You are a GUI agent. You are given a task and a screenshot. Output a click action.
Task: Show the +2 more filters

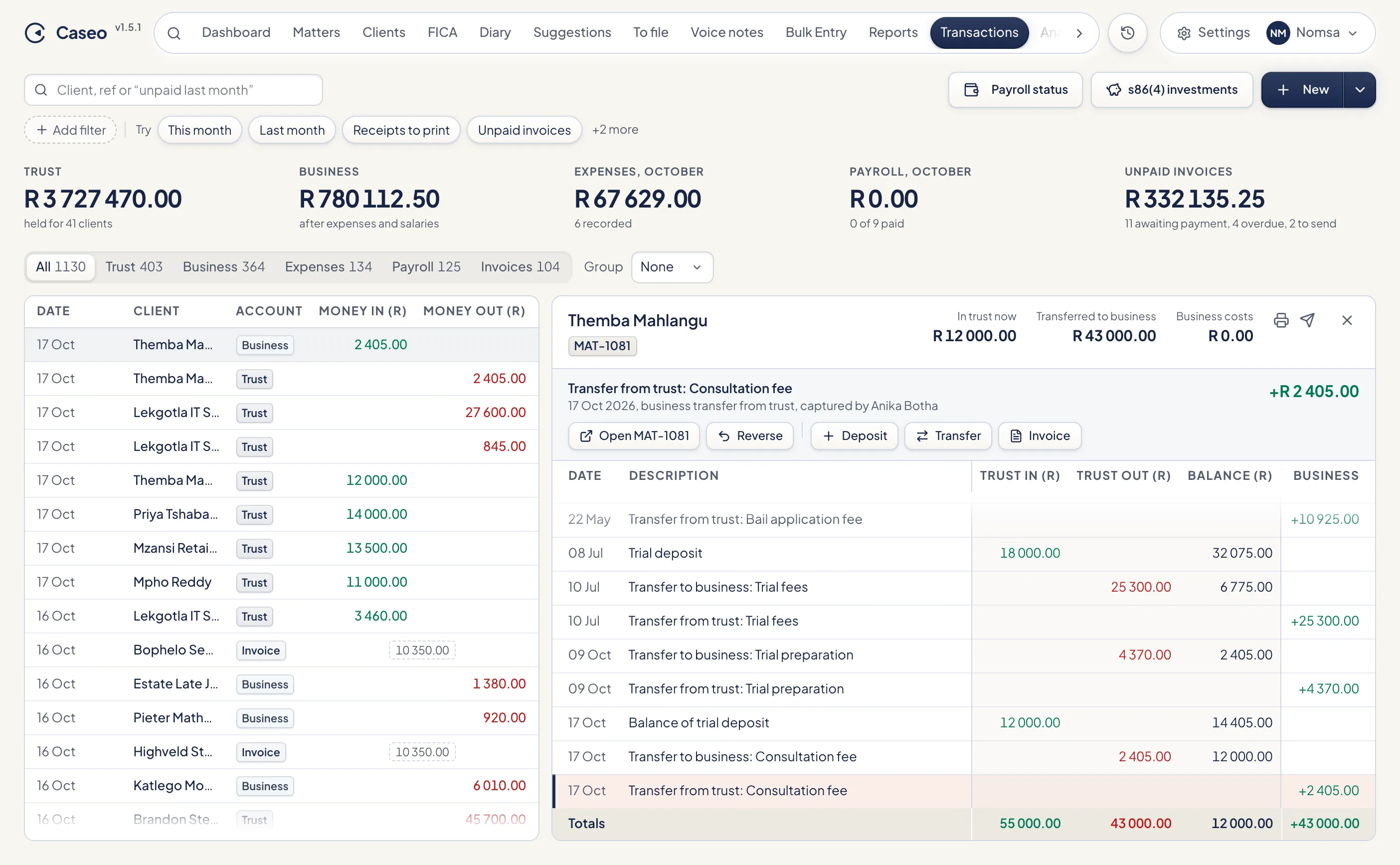coord(615,130)
